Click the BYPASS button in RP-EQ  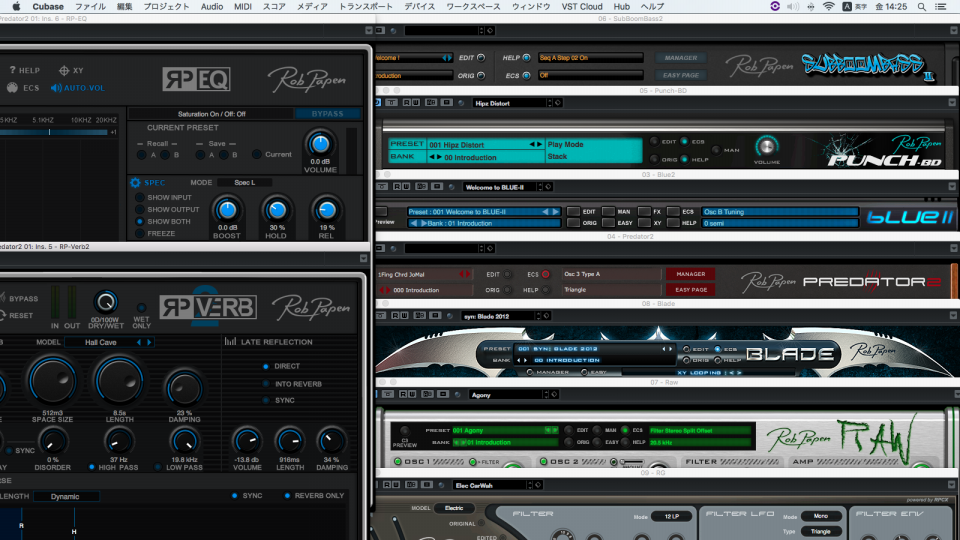(x=328, y=114)
